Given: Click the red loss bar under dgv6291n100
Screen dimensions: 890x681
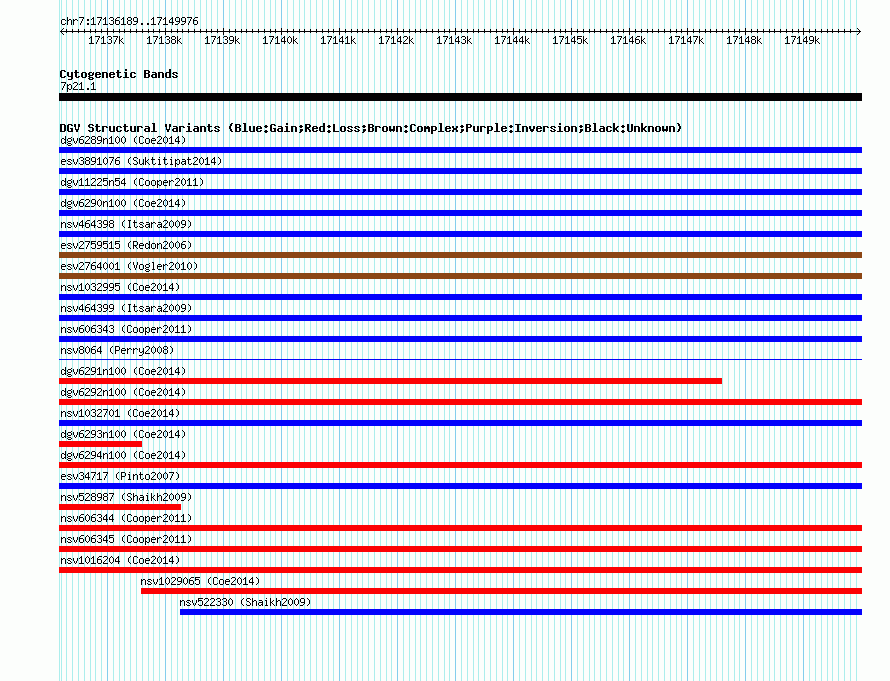Looking at the screenshot, I should click(x=391, y=381).
